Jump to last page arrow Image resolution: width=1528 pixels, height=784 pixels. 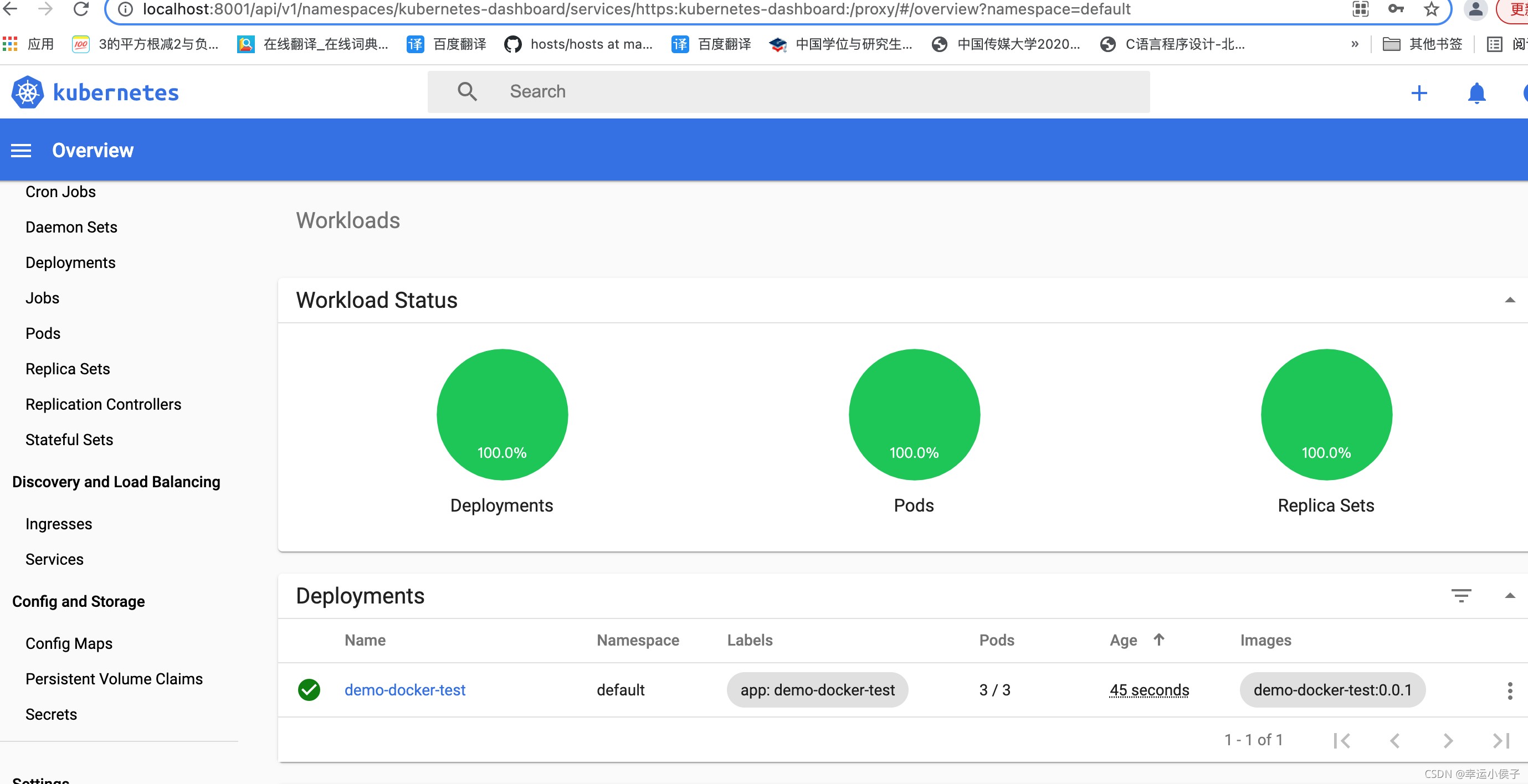point(1501,740)
